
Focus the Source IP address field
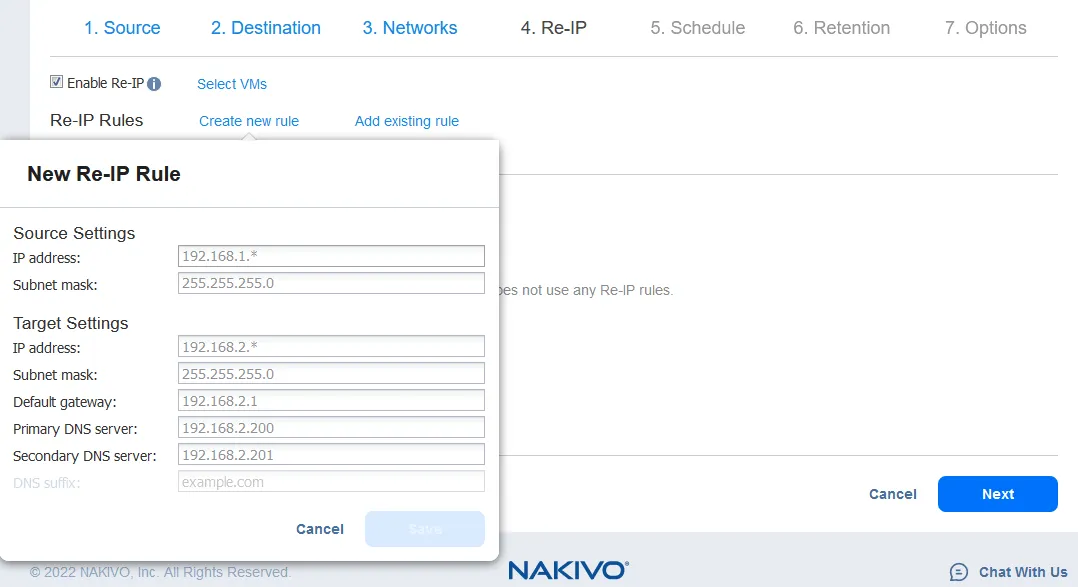tap(331, 256)
